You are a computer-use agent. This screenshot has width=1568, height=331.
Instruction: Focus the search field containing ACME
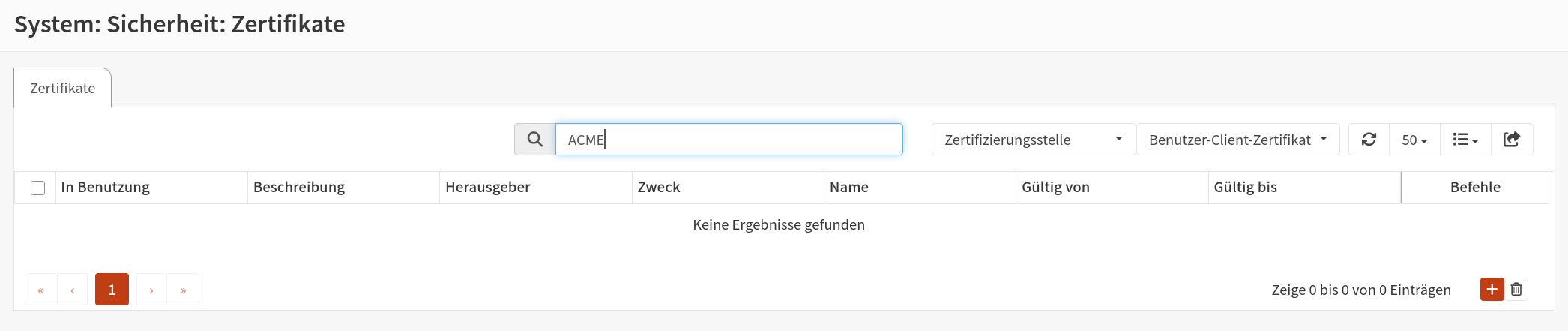(729, 140)
